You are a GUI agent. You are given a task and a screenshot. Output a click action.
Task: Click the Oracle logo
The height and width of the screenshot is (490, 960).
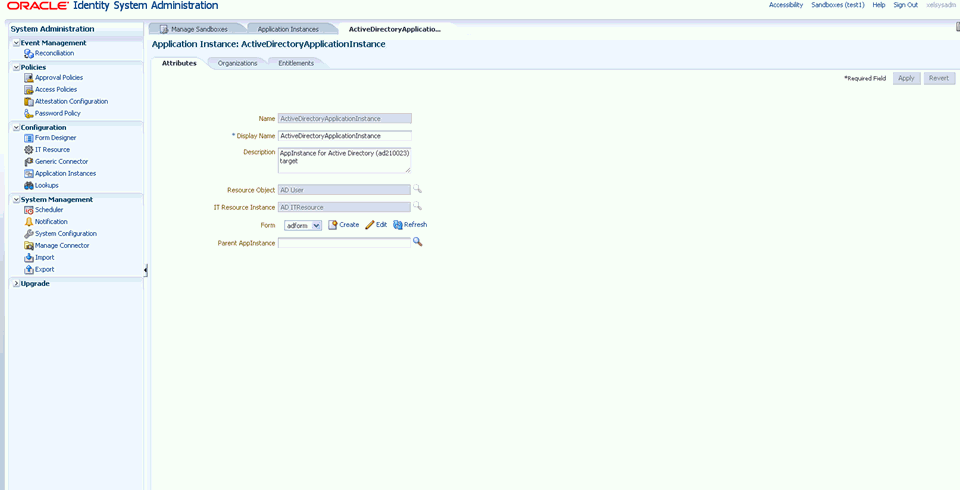click(37, 6)
